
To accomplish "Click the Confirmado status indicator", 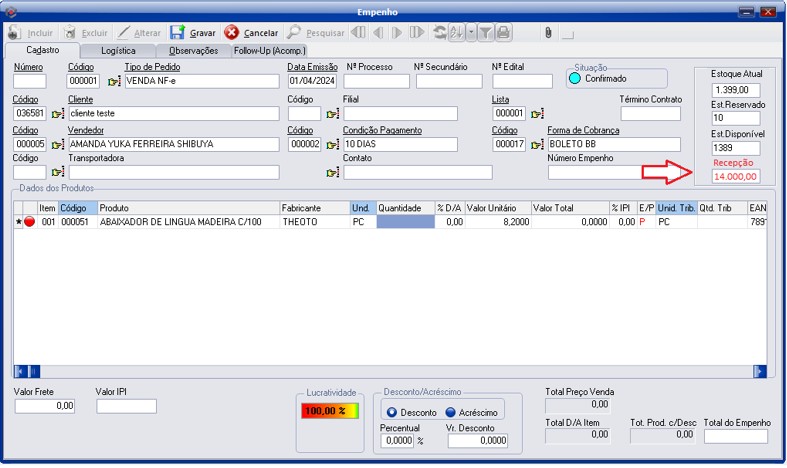I will [x=575, y=78].
